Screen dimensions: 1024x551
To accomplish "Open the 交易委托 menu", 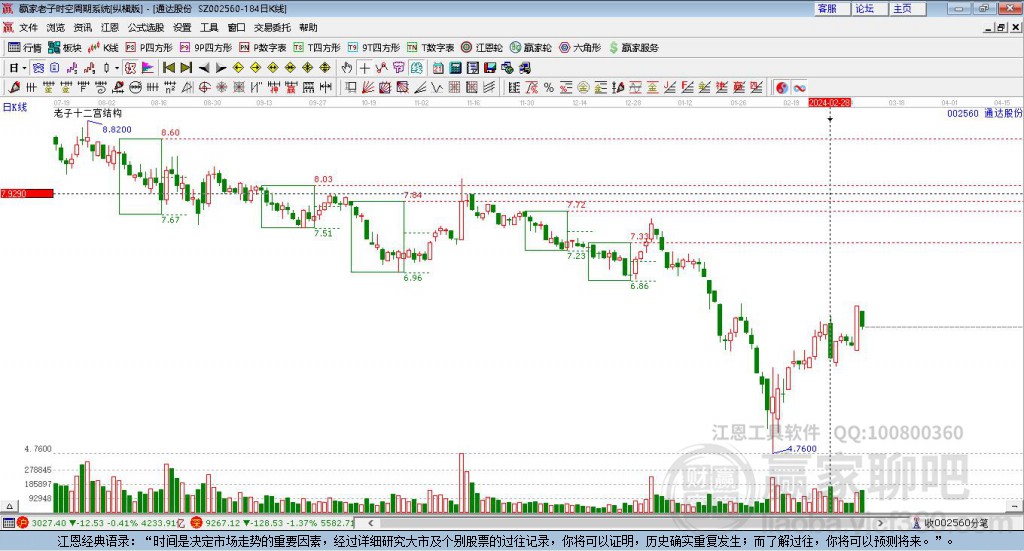I will (x=272, y=27).
